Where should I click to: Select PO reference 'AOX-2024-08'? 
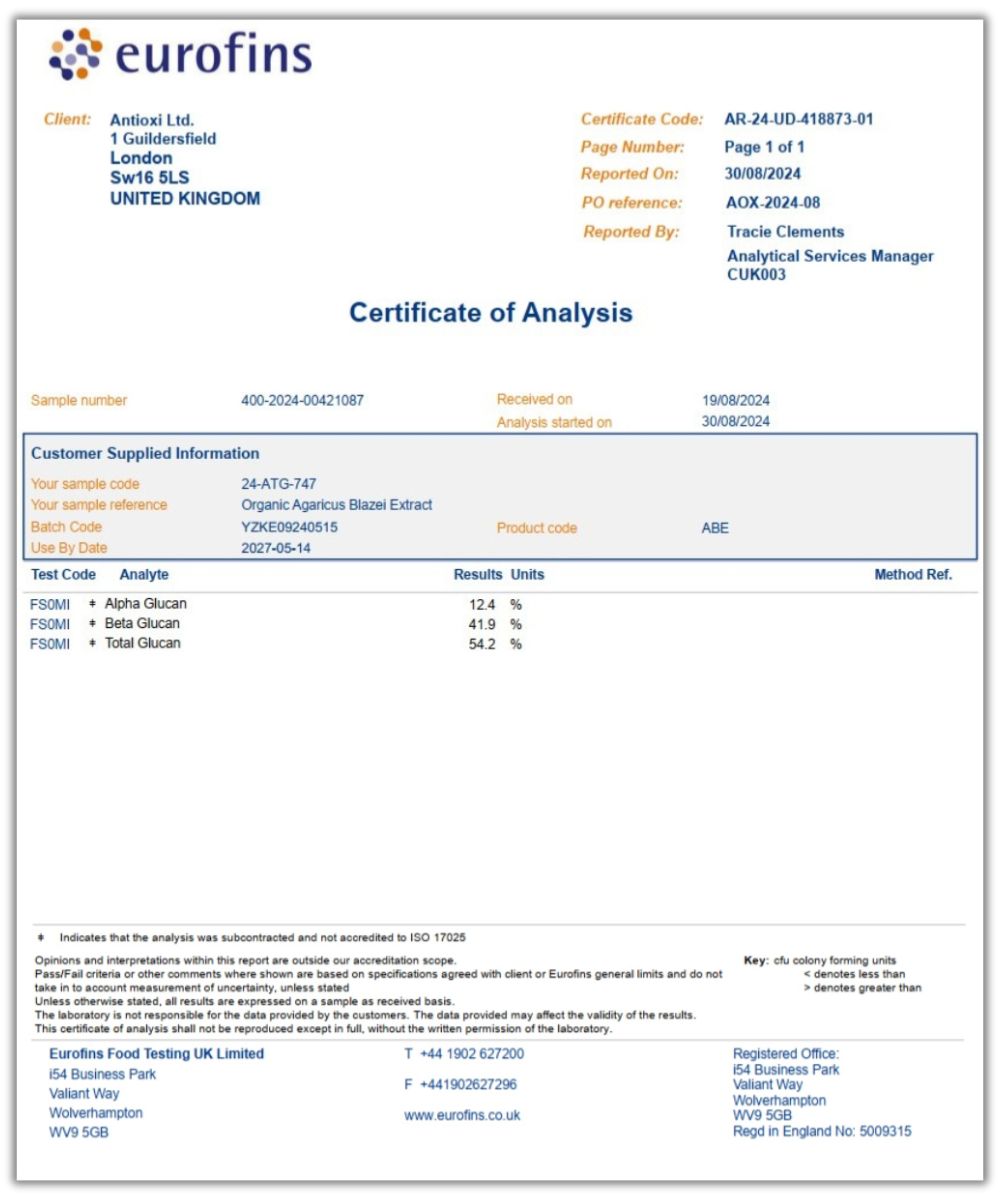(x=773, y=203)
